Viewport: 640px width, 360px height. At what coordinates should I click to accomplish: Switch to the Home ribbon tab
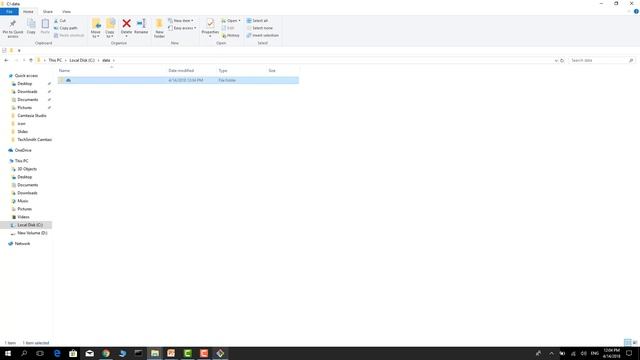[28, 11]
